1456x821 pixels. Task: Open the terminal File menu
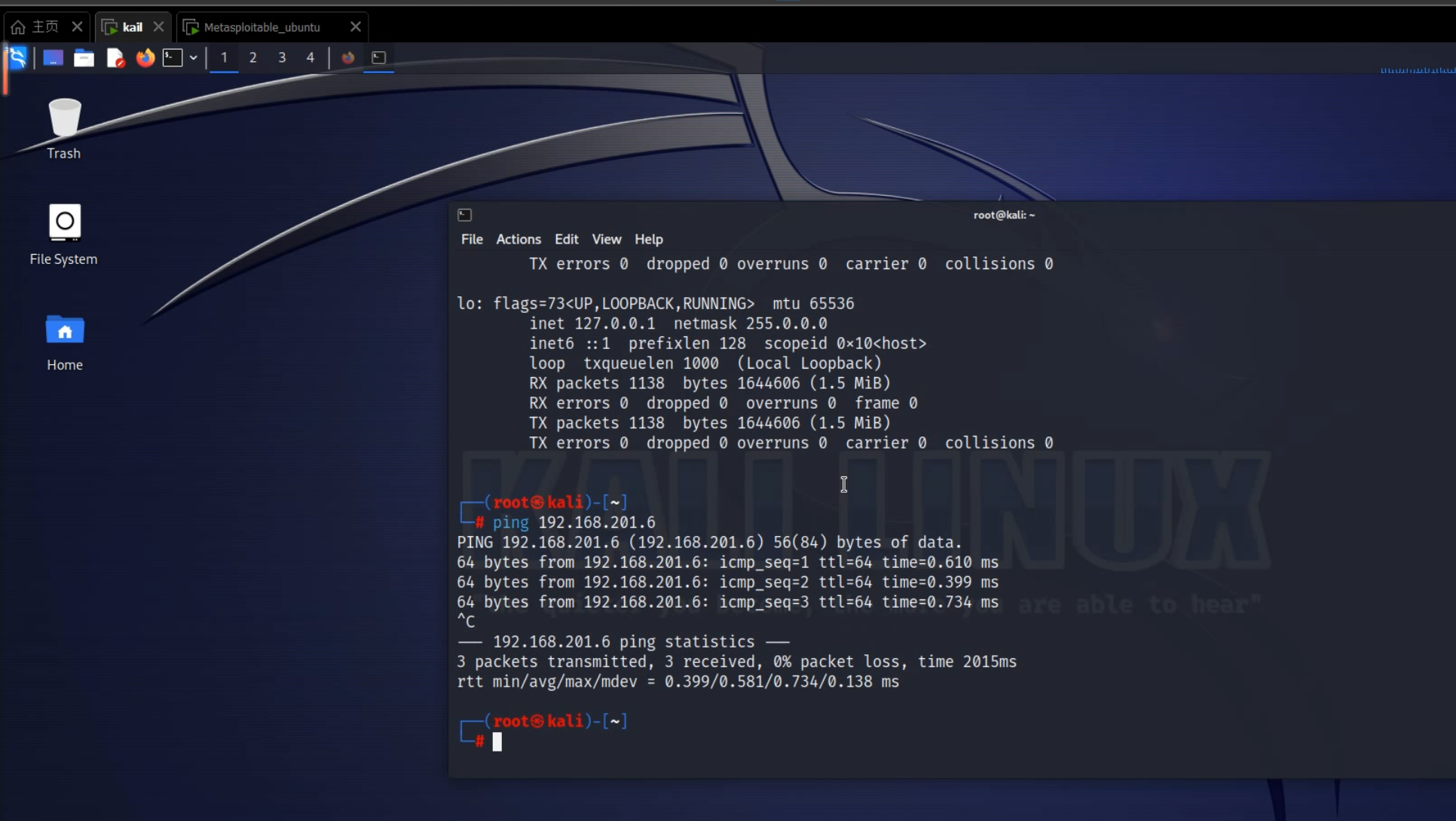tap(472, 239)
